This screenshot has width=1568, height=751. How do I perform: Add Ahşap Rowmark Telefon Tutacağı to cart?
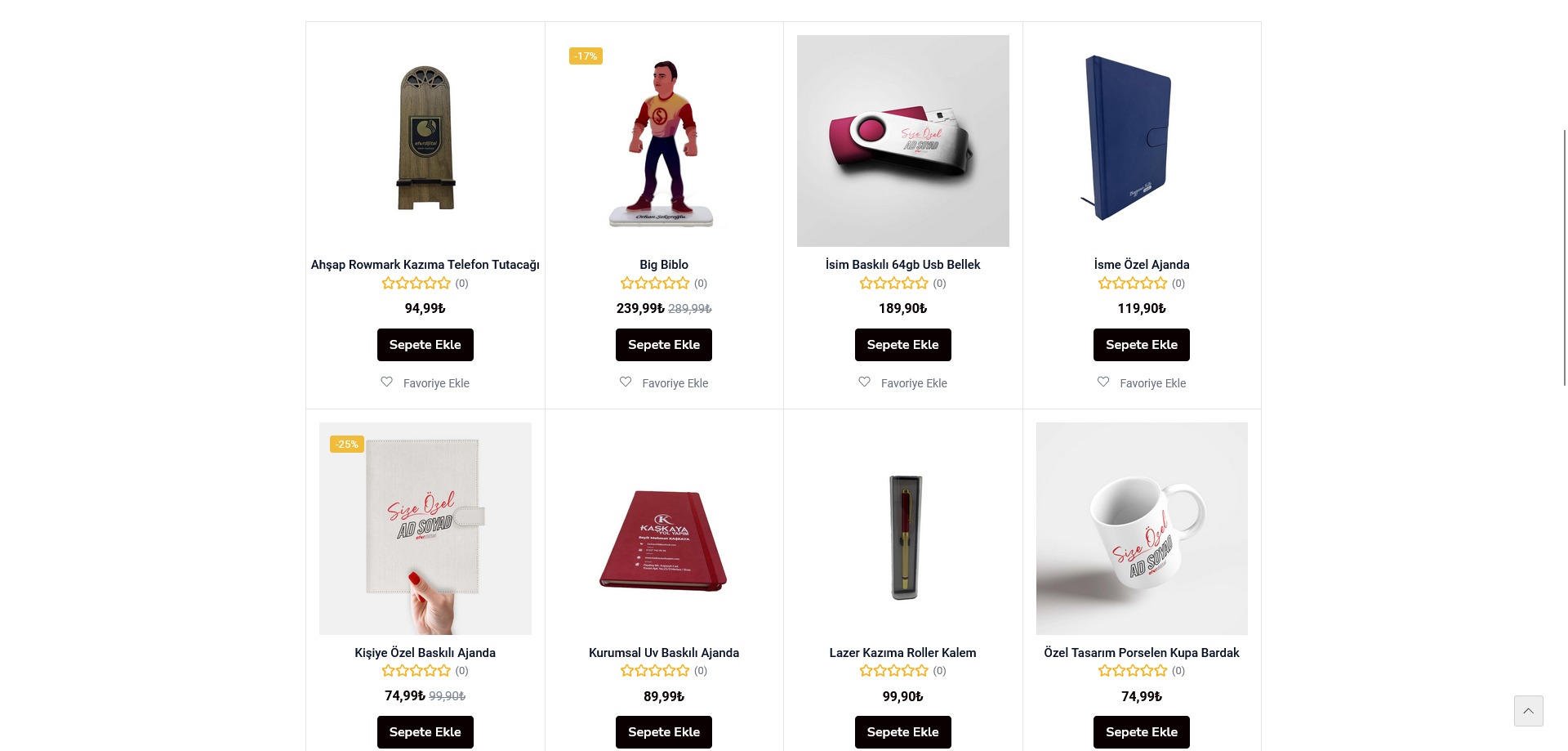click(x=425, y=345)
